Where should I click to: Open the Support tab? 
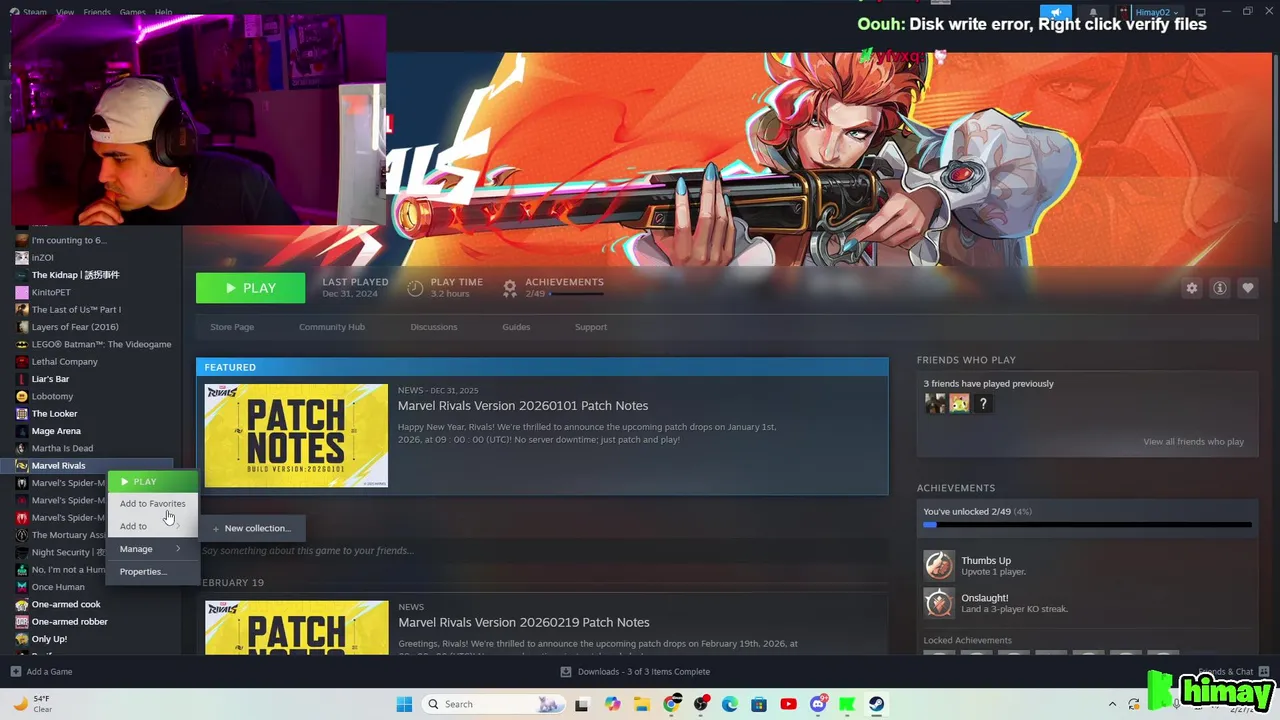591,327
